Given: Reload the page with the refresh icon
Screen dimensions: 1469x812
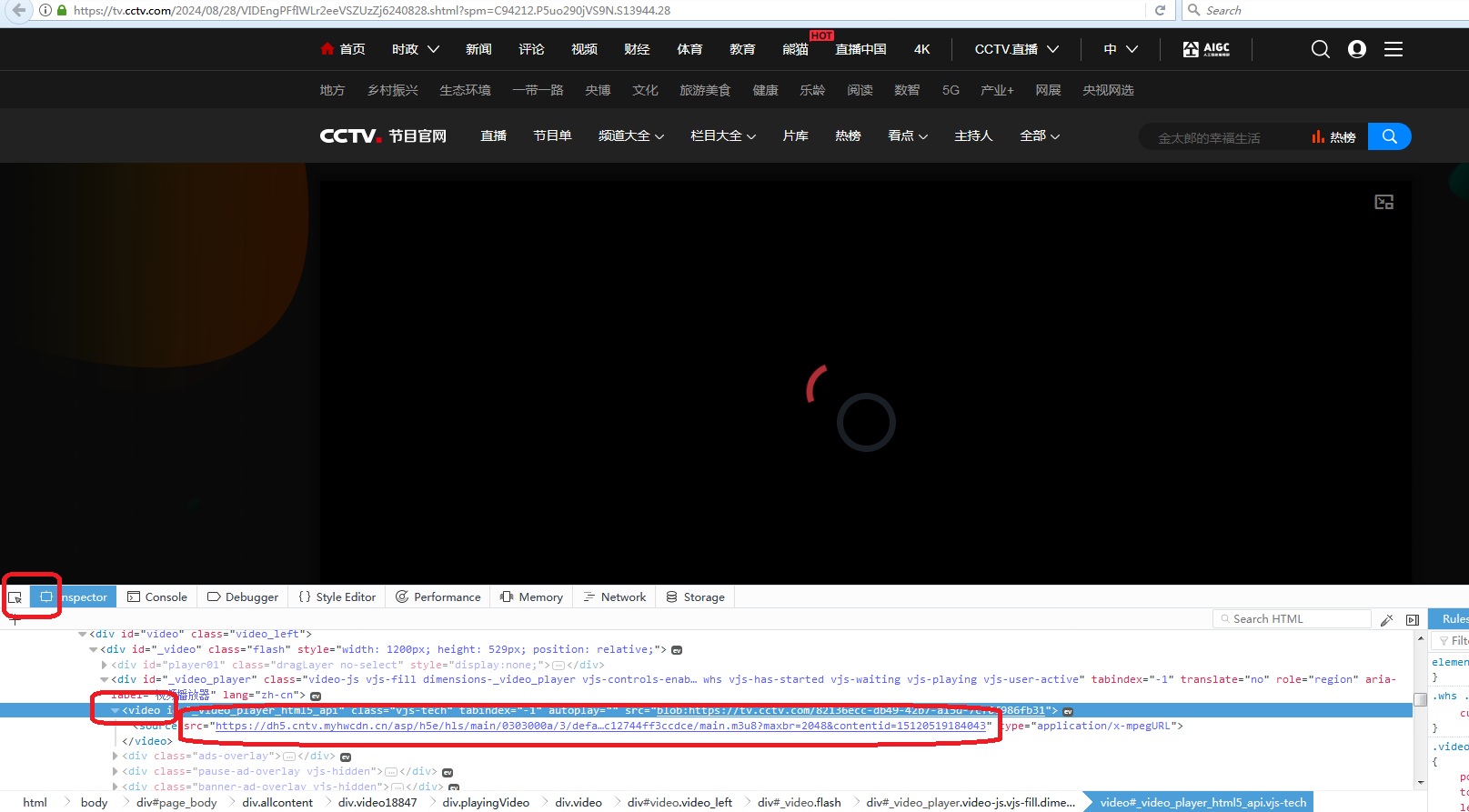Looking at the screenshot, I should 1160,10.
